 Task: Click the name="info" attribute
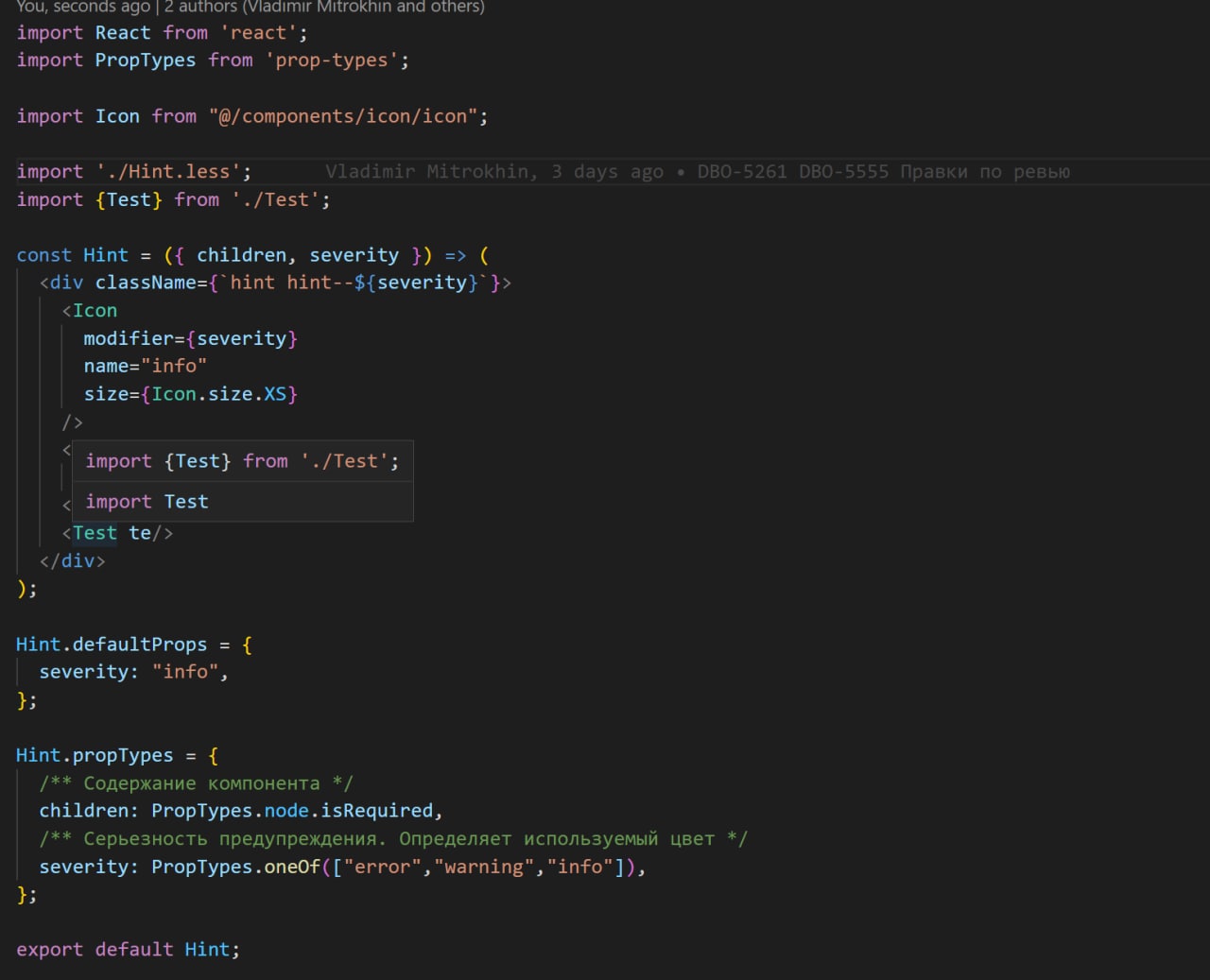pyautogui.click(x=145, y=366)
